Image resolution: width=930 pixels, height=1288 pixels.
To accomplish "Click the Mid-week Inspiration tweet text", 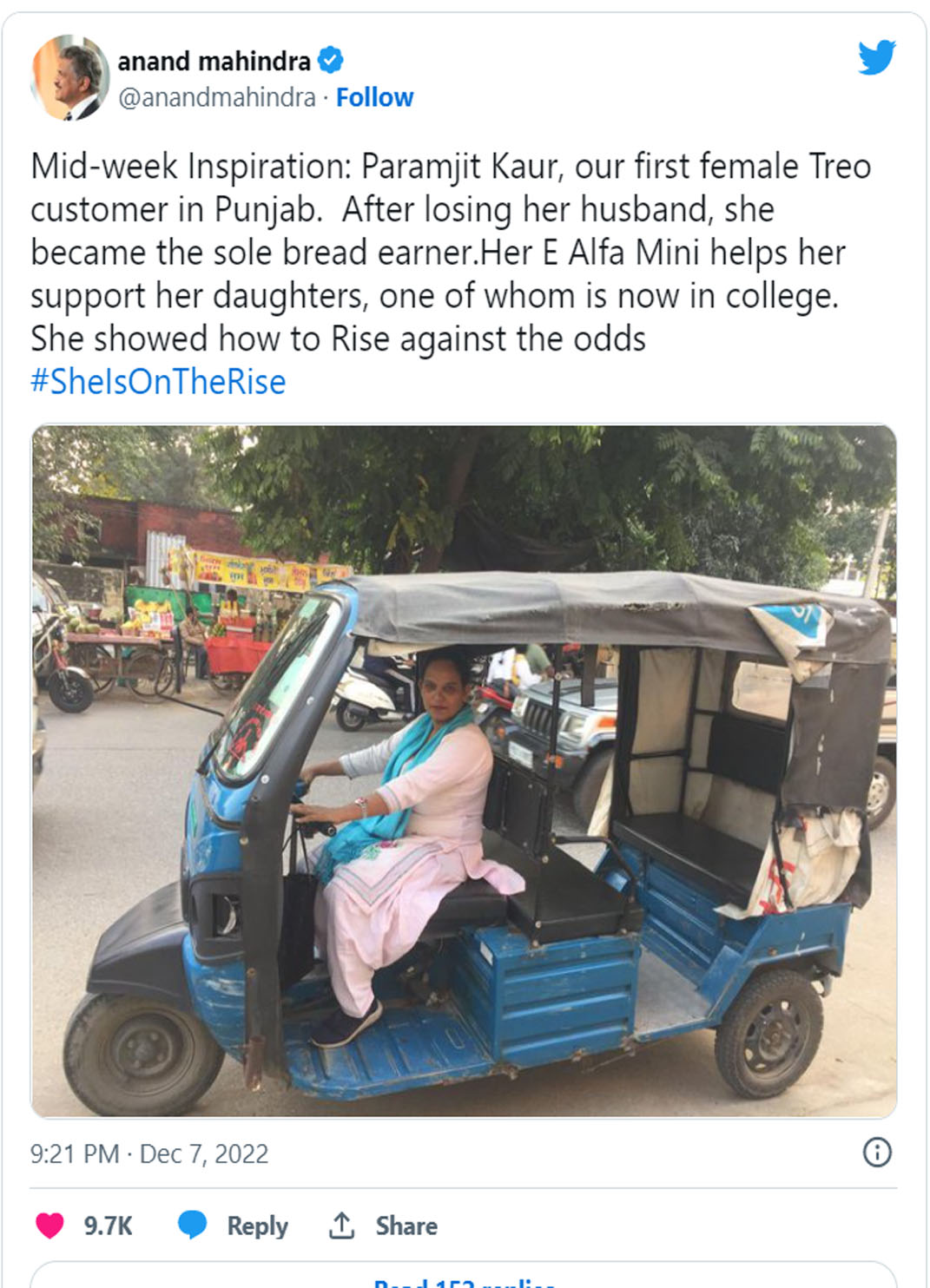I will point(451,252).
